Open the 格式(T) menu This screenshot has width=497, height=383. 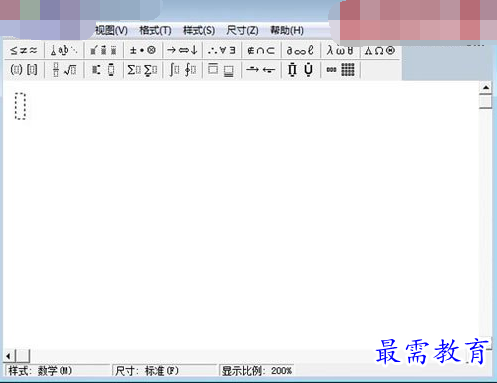pos(155,30)
